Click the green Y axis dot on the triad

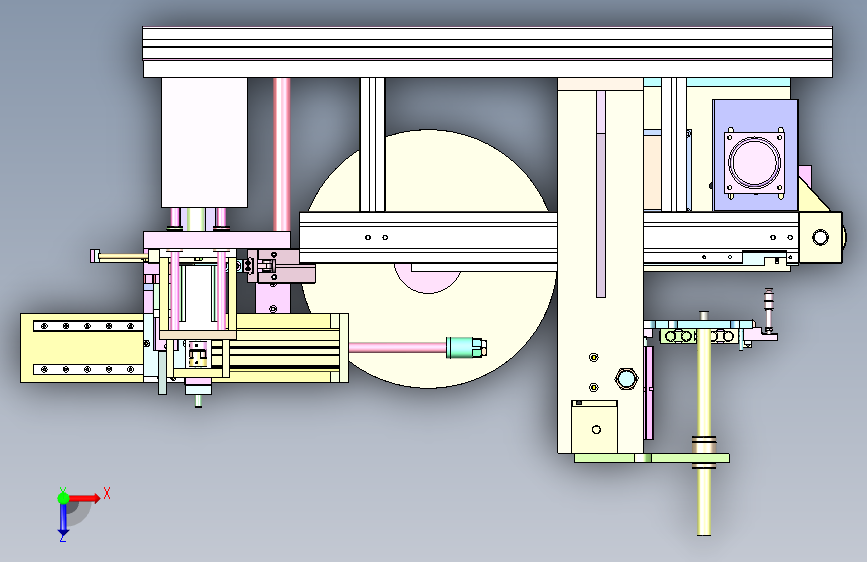(x=63, y=498)
